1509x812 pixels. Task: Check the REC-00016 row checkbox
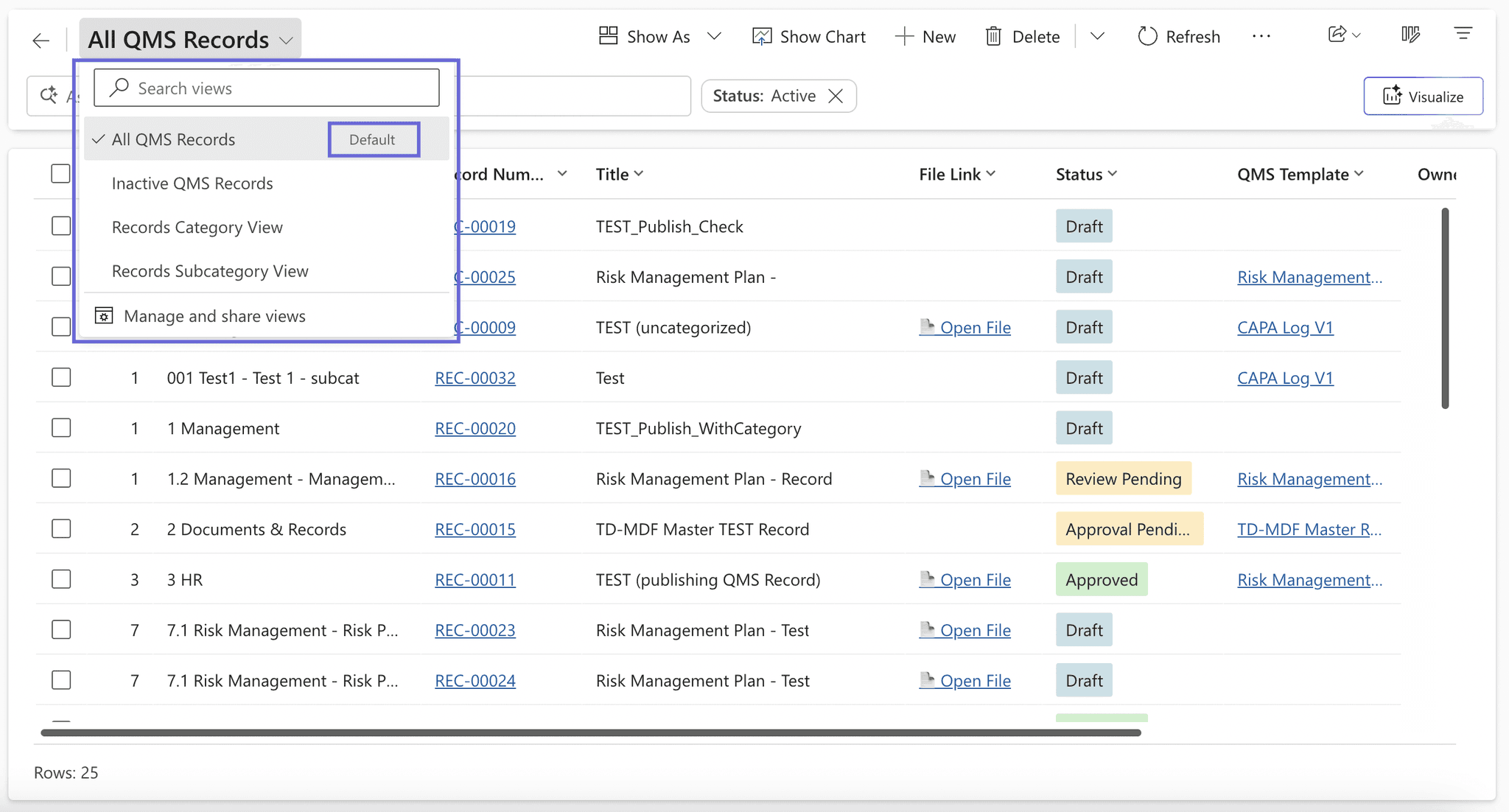point(61,478)
